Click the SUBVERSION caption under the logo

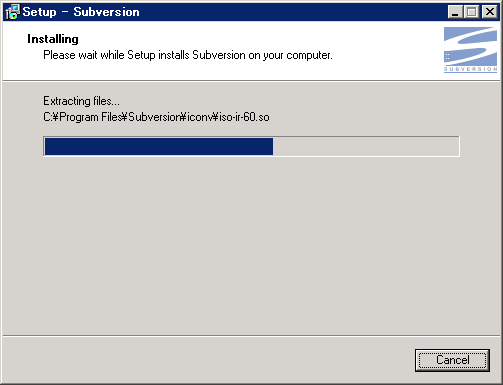(470, 69)
